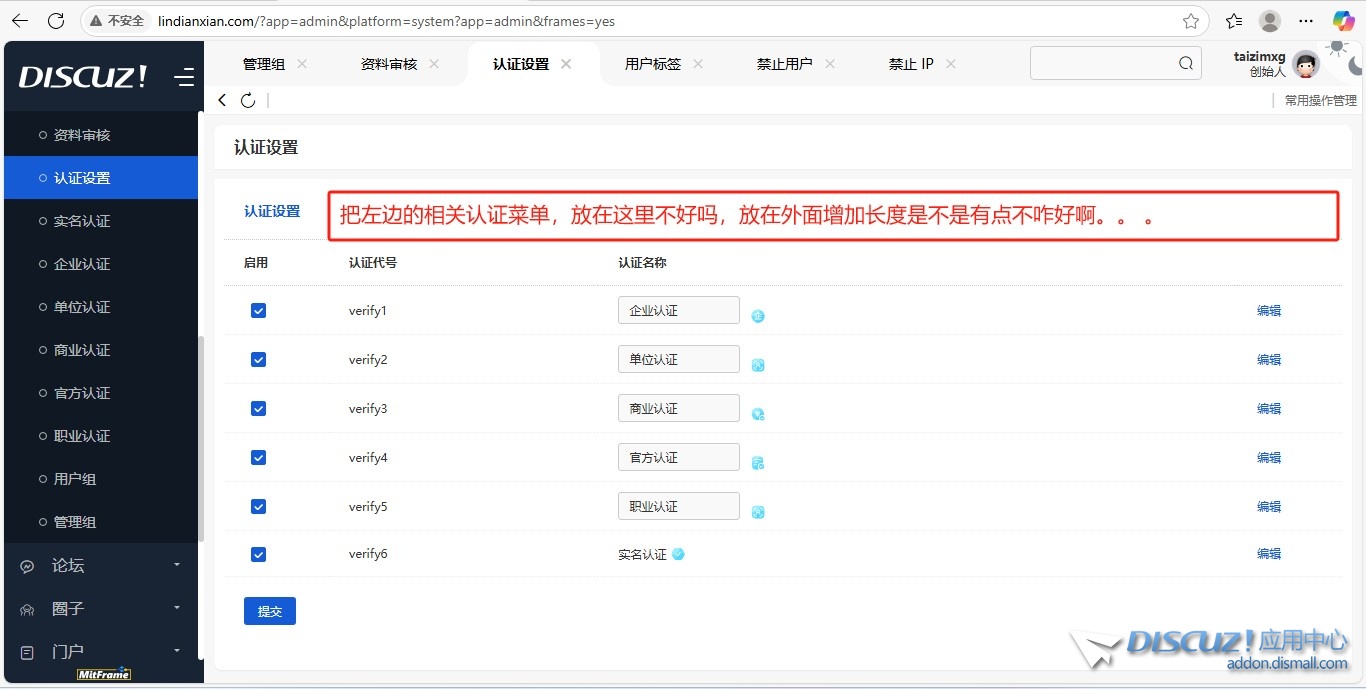Uncheck the verify1 enable checkbox

click(258, 311)
